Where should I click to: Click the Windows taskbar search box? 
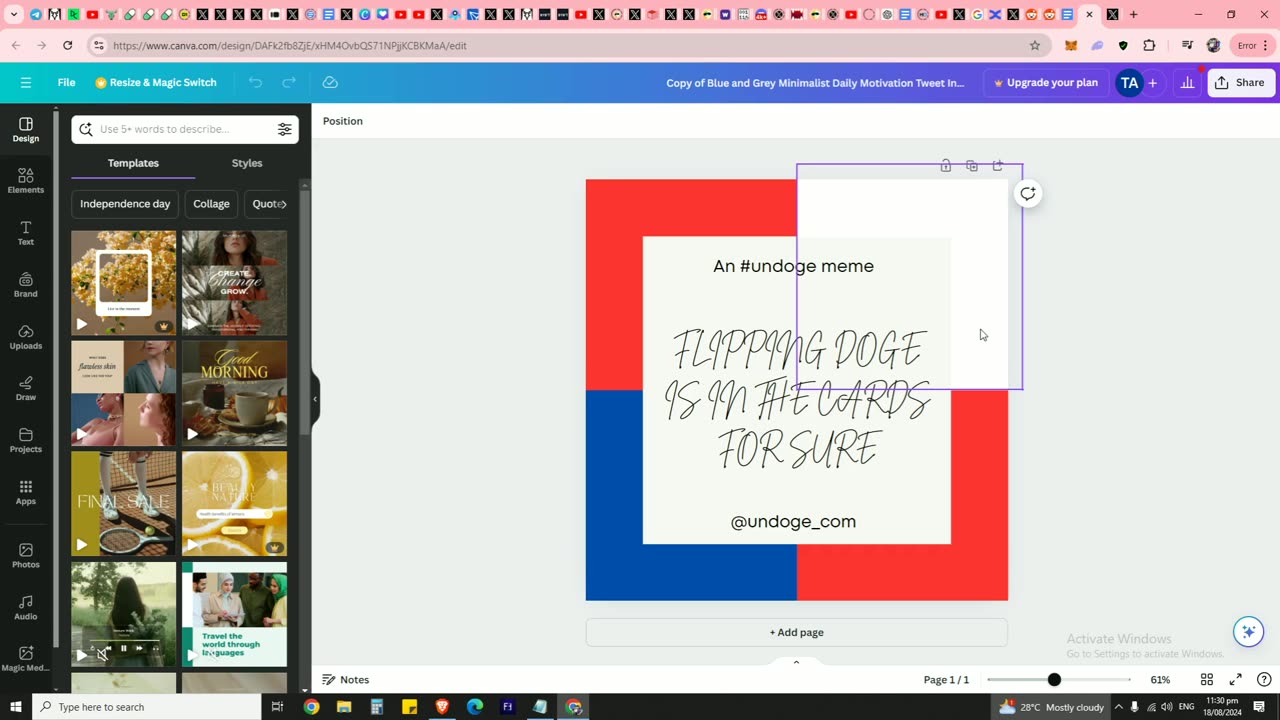pos(146,707)
